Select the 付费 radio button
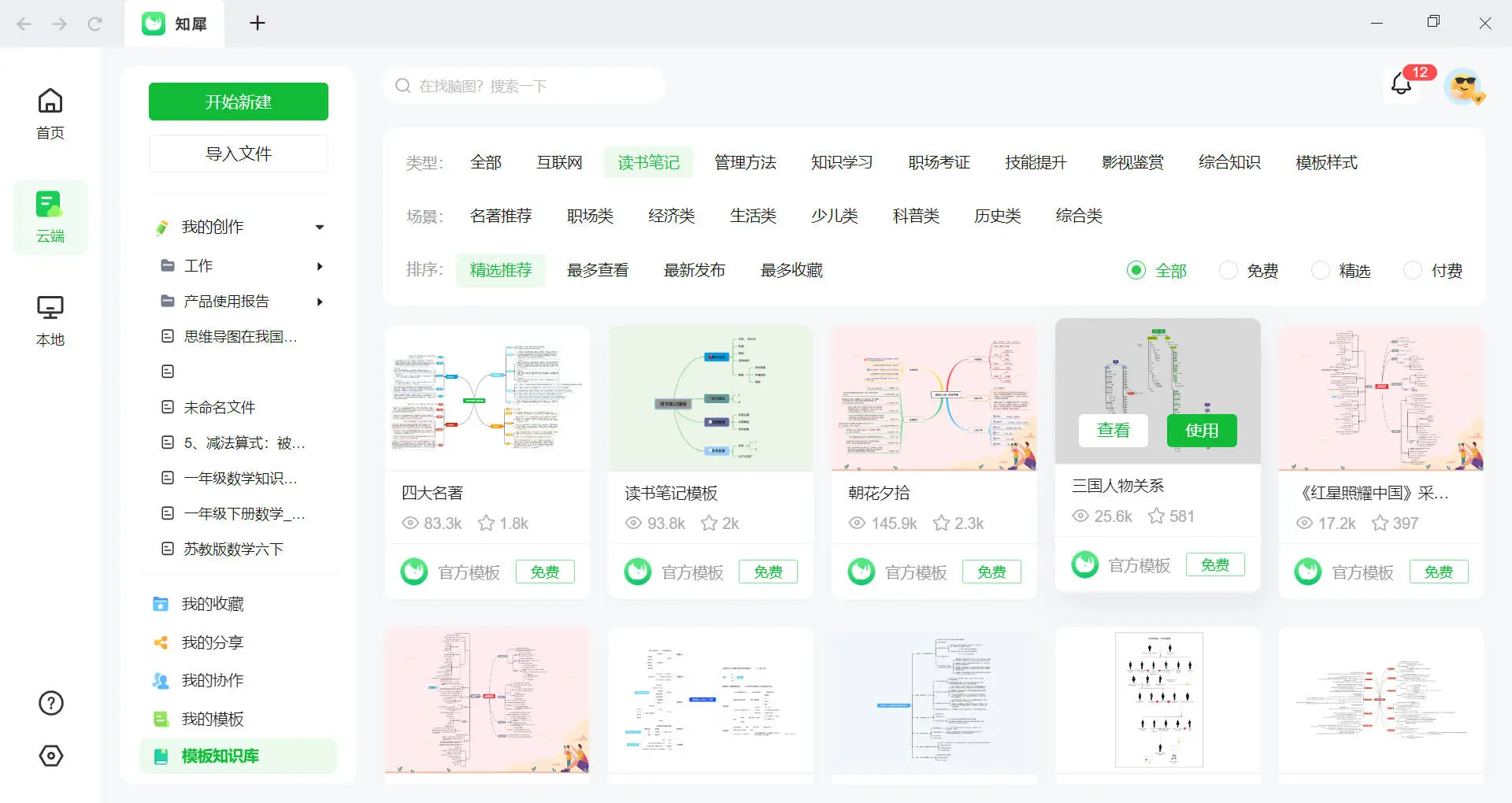Screen dimensions: 1512x803 coord(1411,270)
